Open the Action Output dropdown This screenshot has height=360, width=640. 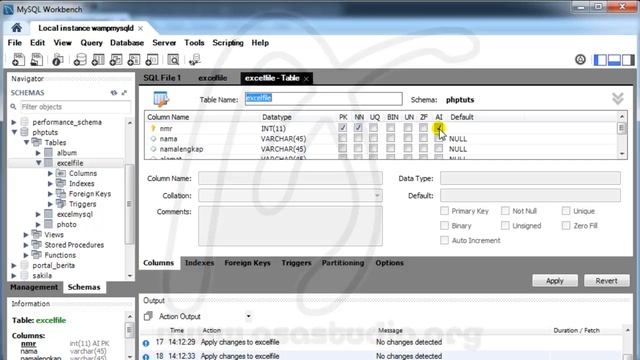pos(248,316)
